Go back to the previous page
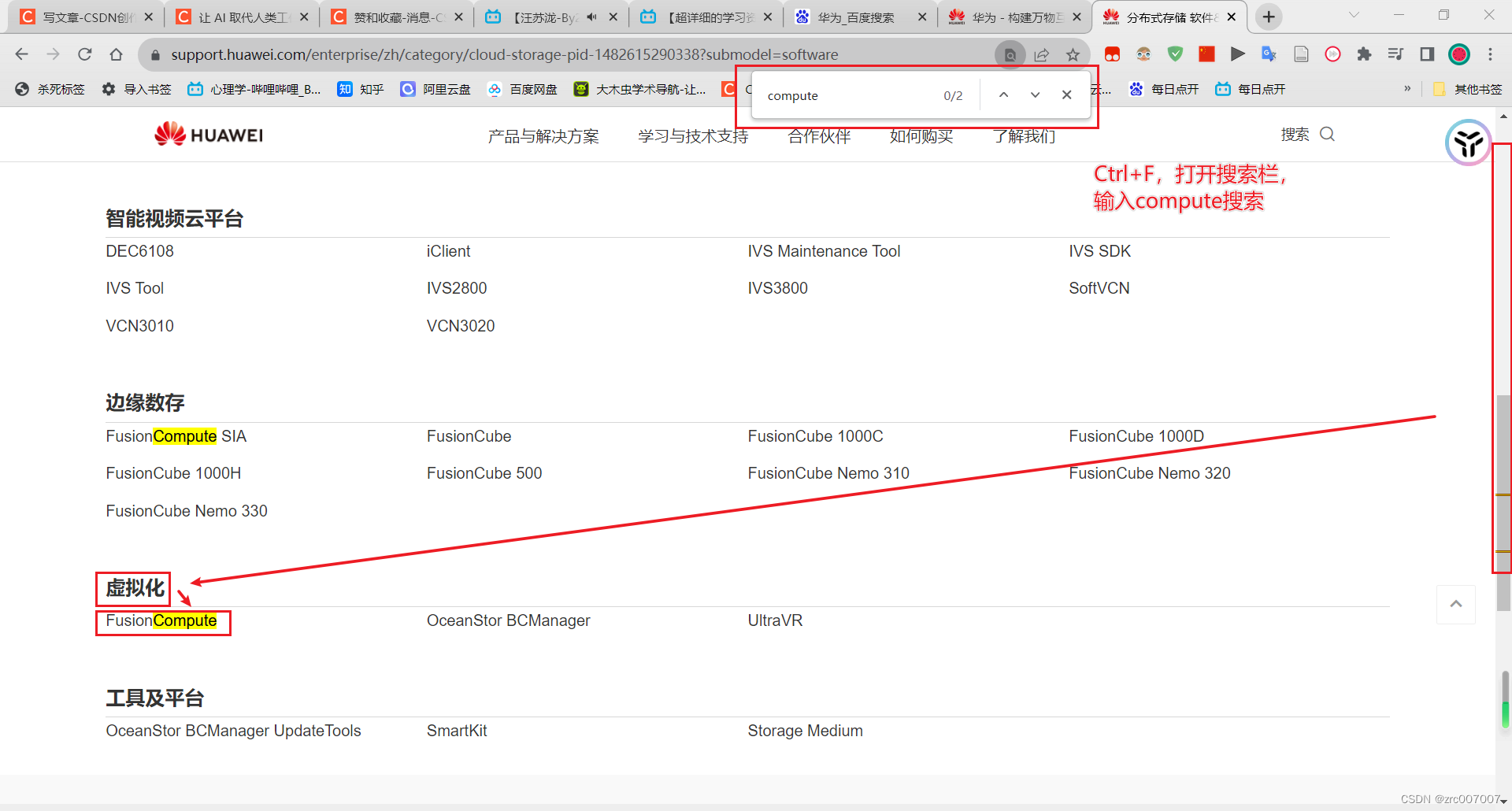 pyautogui.click(x=22, y=54)
